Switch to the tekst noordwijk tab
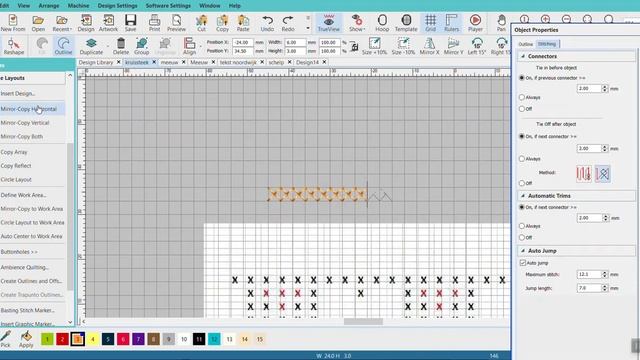The width and height of the screenshot is (640, 360). pos(238,62)
